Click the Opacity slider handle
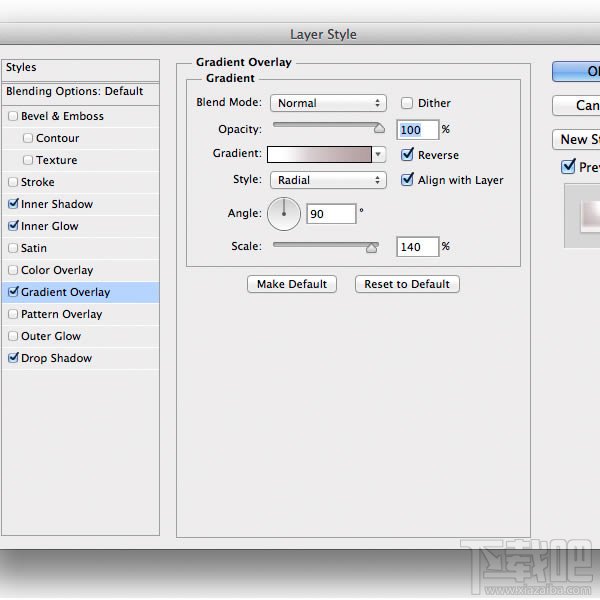 [x=379, y=128]
